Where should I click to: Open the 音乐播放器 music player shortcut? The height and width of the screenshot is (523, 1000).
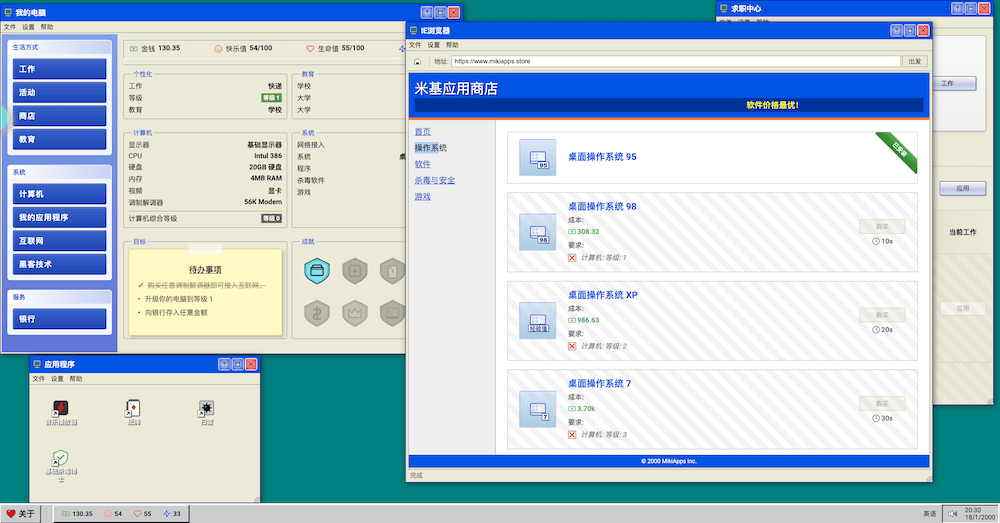point(61,408)
